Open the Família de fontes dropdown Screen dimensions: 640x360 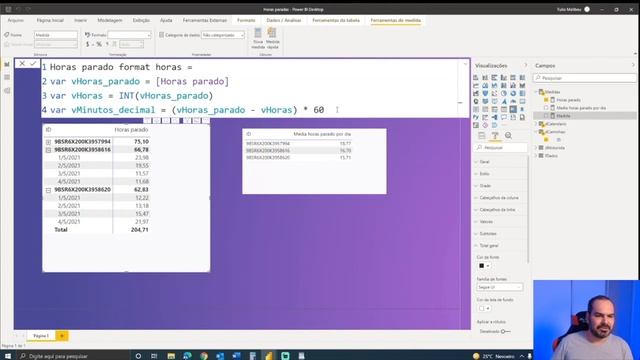pyautogui.click(x=500, y=287)
